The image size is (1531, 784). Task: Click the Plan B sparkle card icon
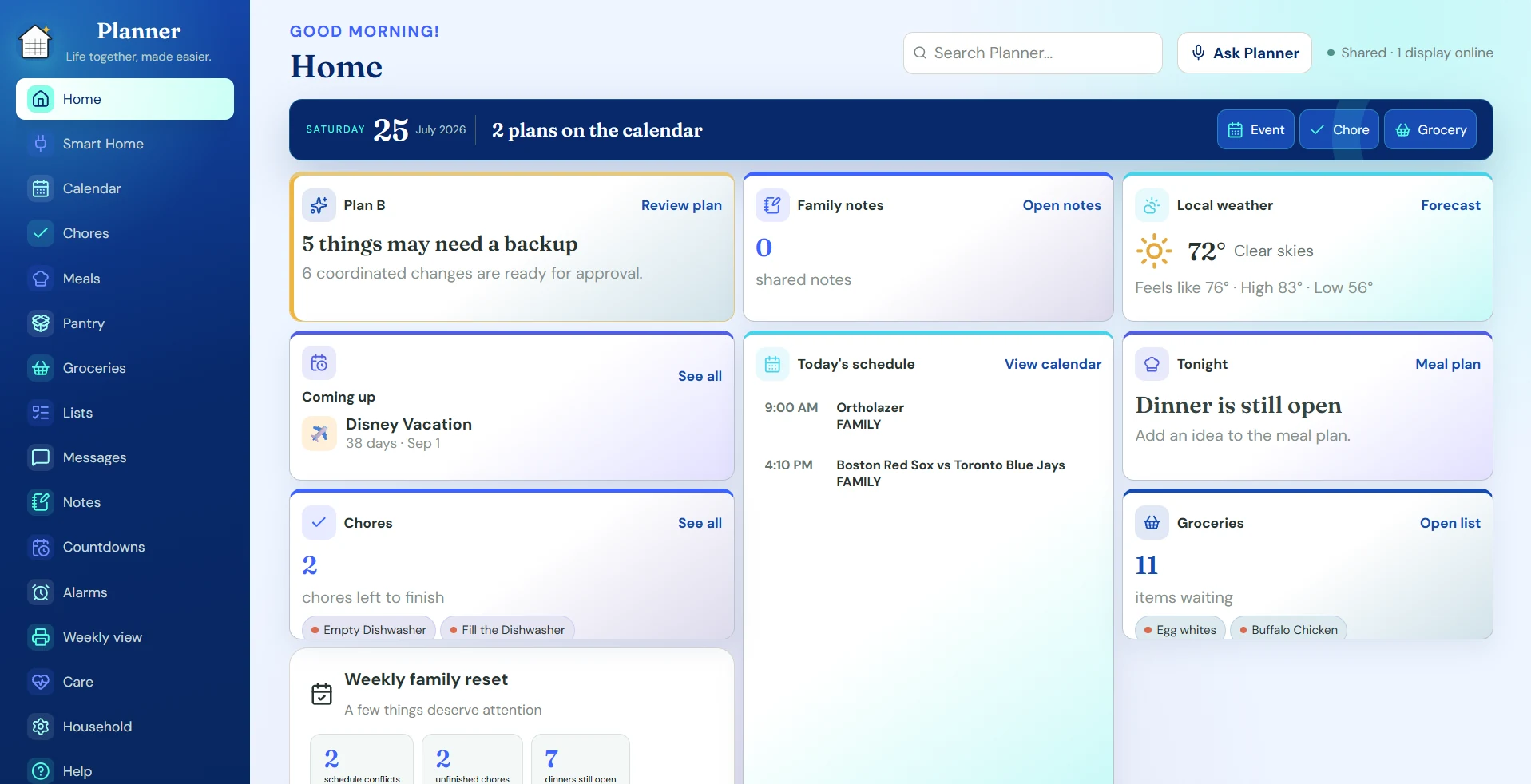[x=319, y=205]
